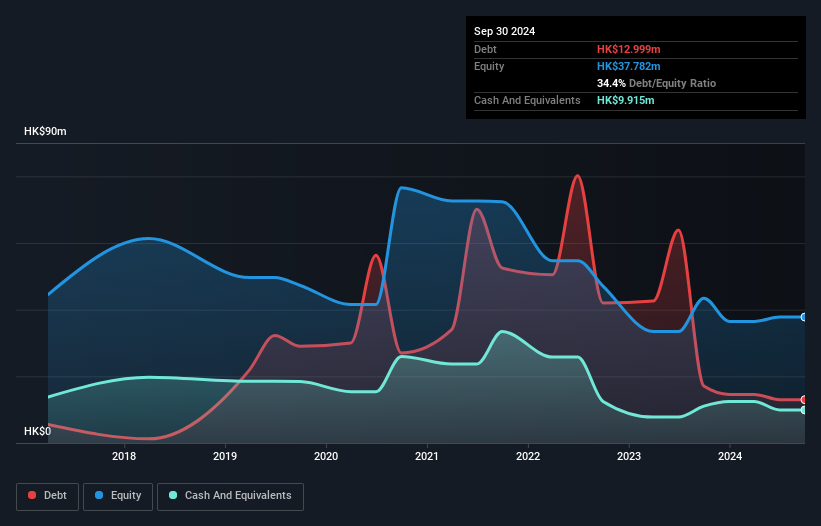Screen dimensions: 821x526
Task: Click the 2020 x-axis label
Action: pos(326,456)
